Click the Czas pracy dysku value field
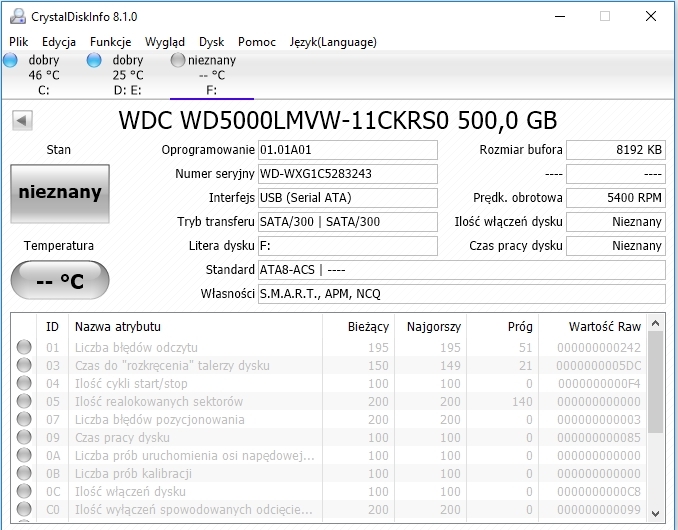Image resolution: width=678 pixels, height=530 pixels. (x=616, y=246)
